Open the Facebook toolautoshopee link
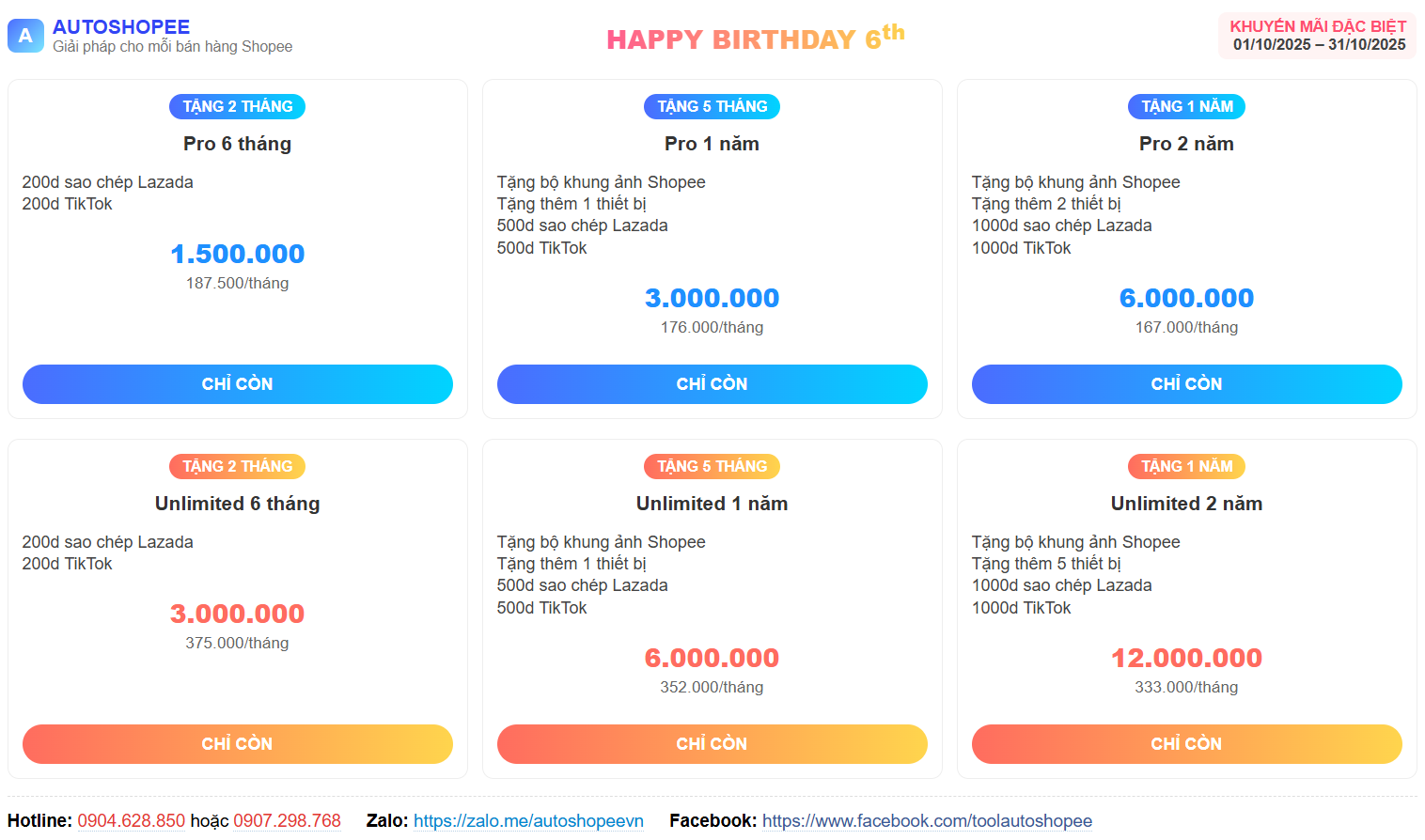 pos(927,821)
